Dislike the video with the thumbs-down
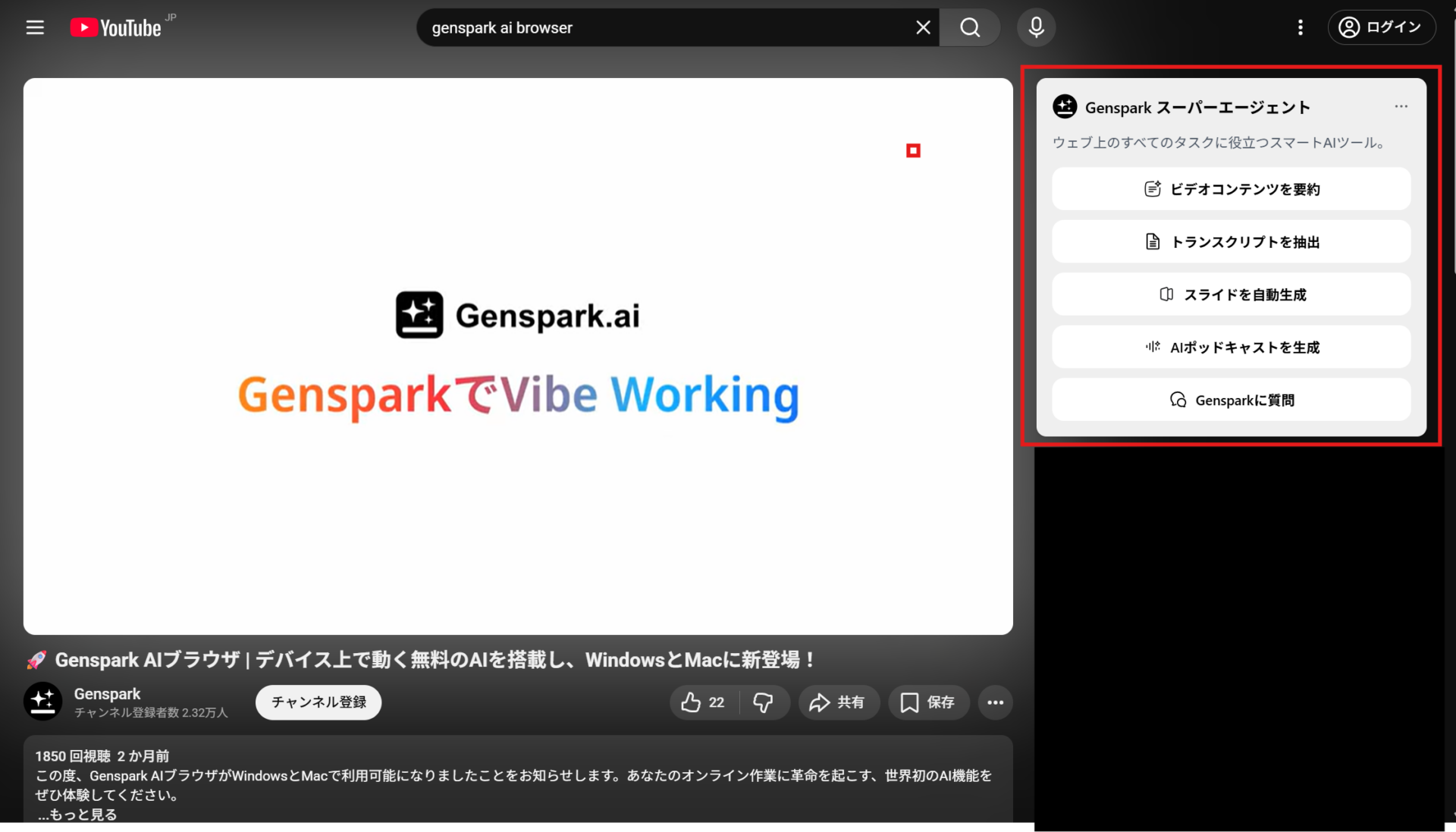 point(764,702)
